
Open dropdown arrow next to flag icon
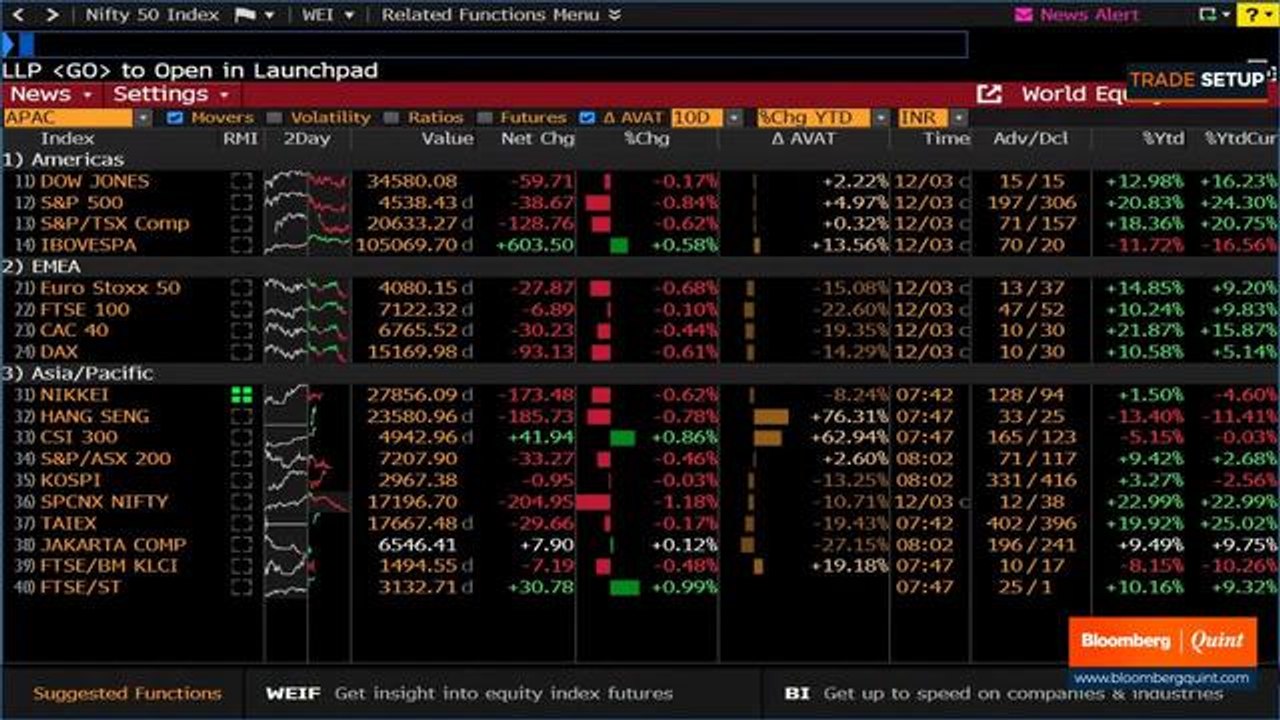pyautogui.click(x=269, y=16)
